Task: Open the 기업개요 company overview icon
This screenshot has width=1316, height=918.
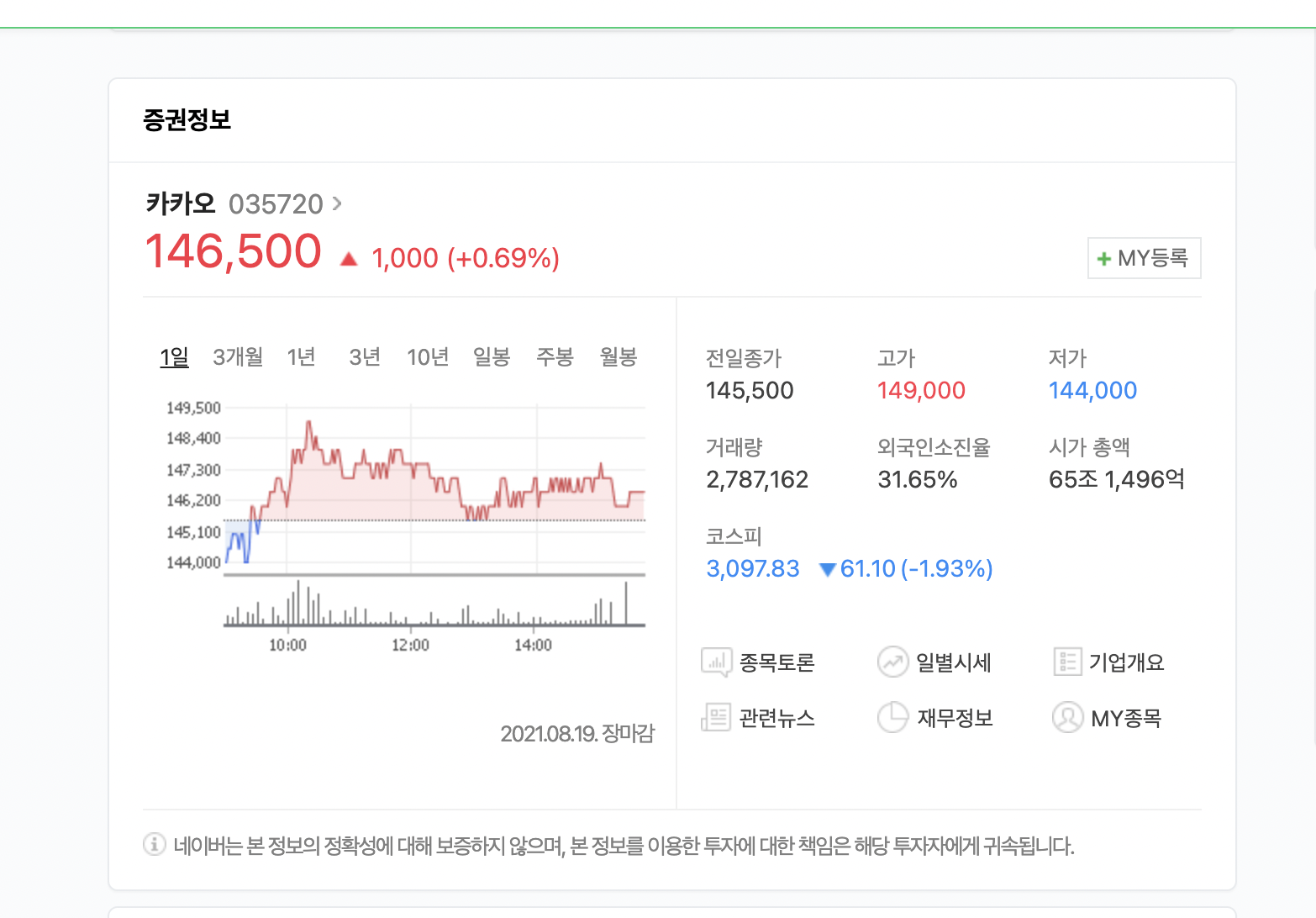Action: click(1067, 662)
